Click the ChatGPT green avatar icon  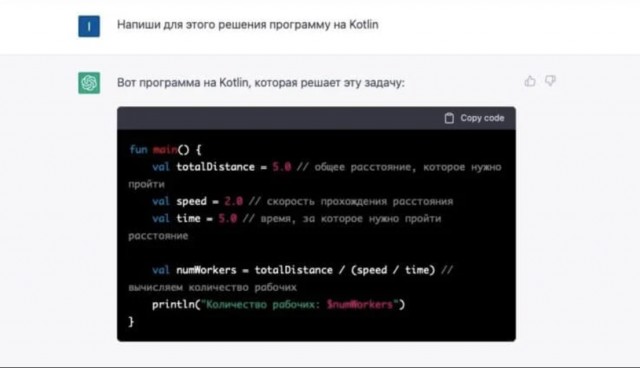coord(89,83)
